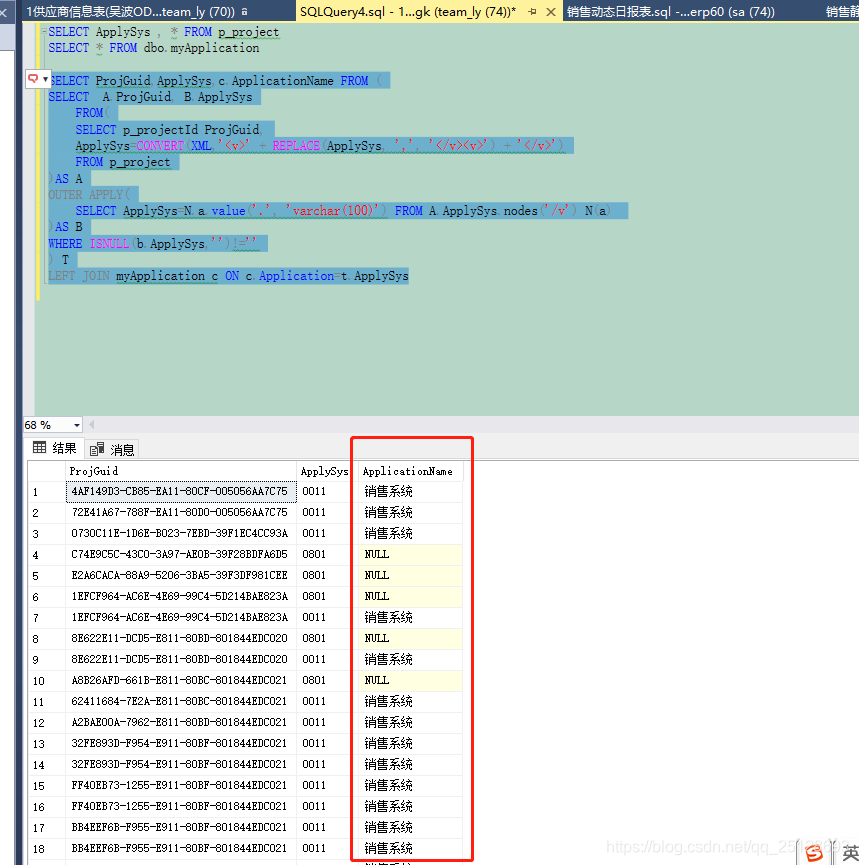Toggle the 英 input language indicator
Image resolution: width=859 pixels, height=865 pixels.
pos(850,853)
